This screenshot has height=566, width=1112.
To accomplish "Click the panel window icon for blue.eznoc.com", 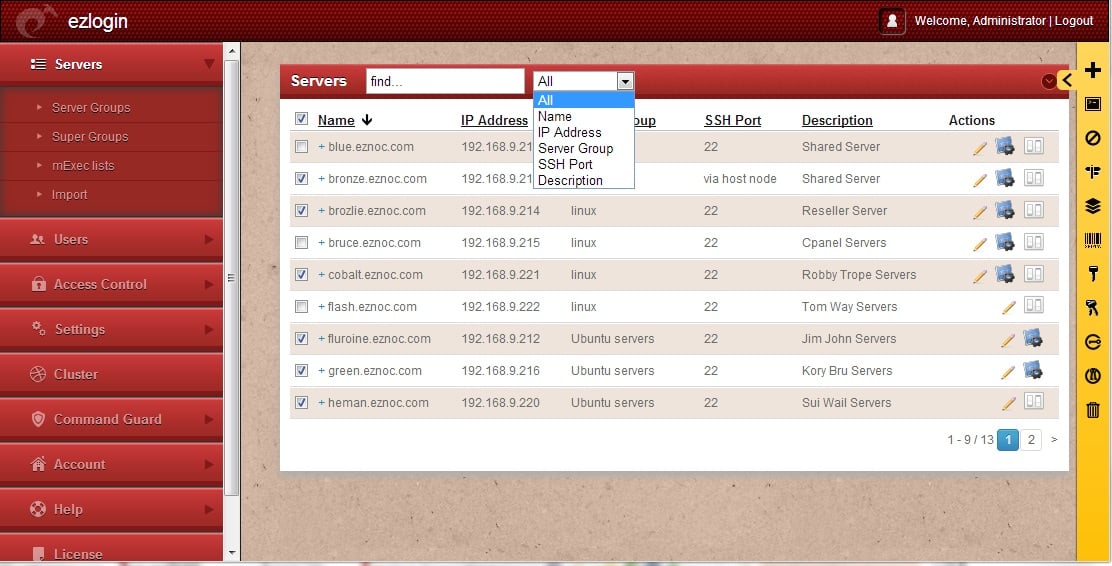I will 1034,146.
